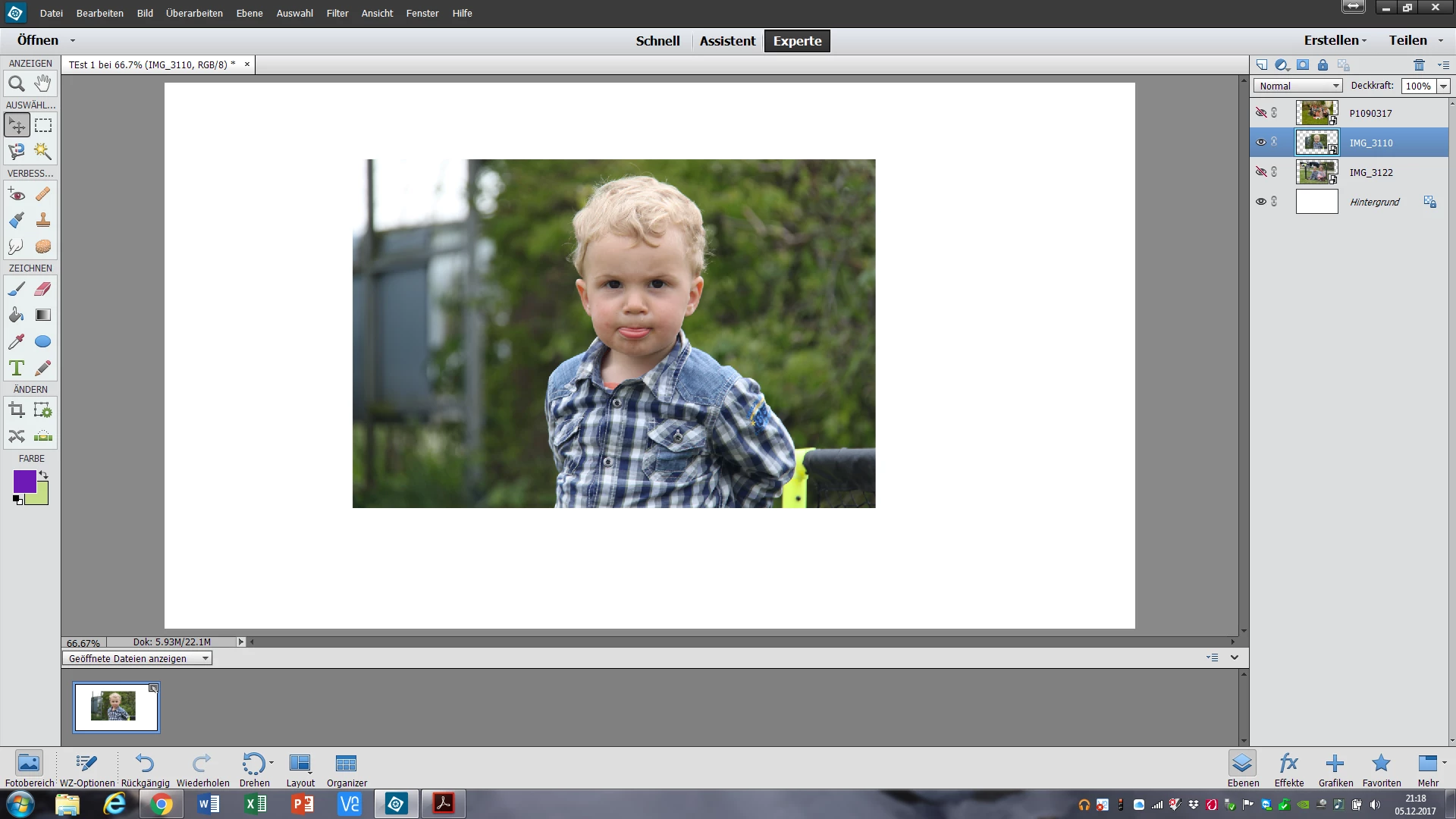Select the rectangular marquee tool
The image size is (1456, 819).
pos(43,125)
